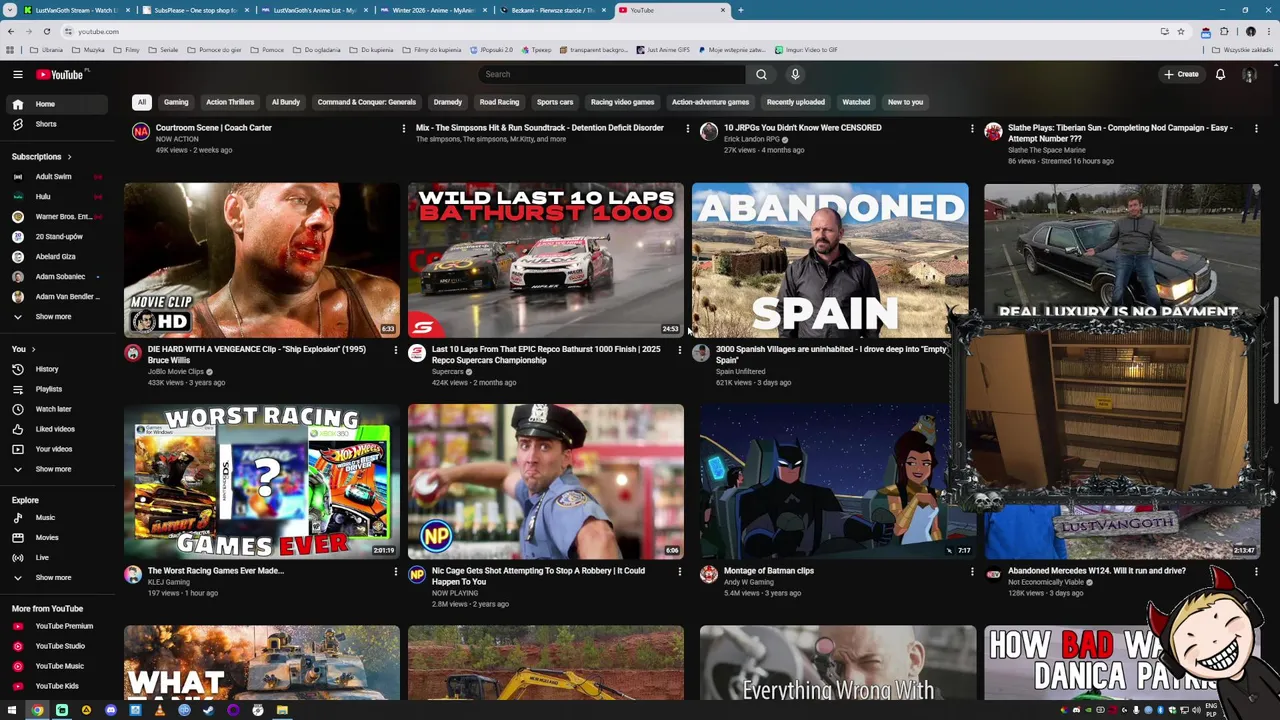Select the All filter chip
1280x720 pixels.
tap(142, 102)
